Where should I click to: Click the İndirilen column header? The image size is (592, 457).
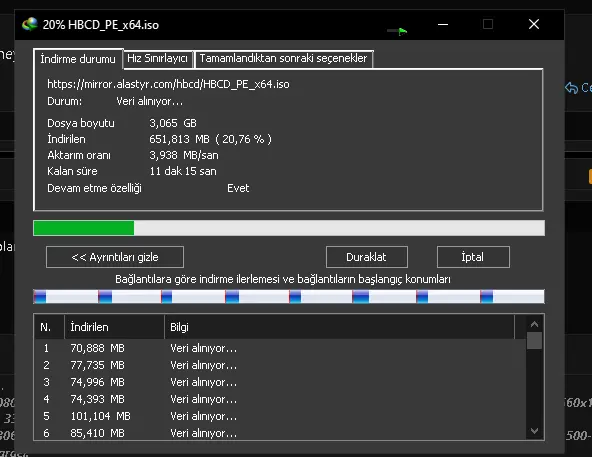coord(114,327)
